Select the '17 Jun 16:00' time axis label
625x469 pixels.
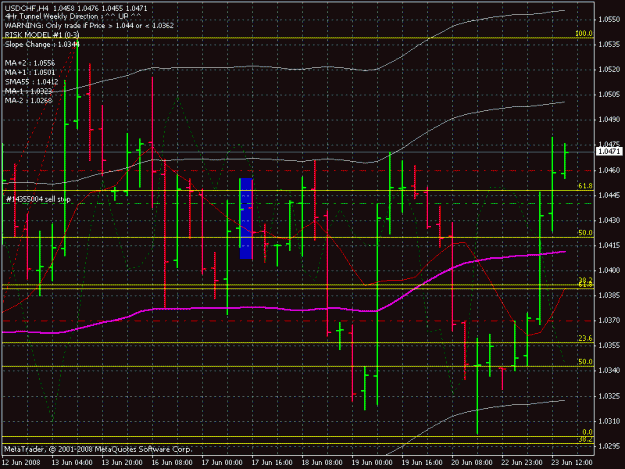[x=272, y=462]
